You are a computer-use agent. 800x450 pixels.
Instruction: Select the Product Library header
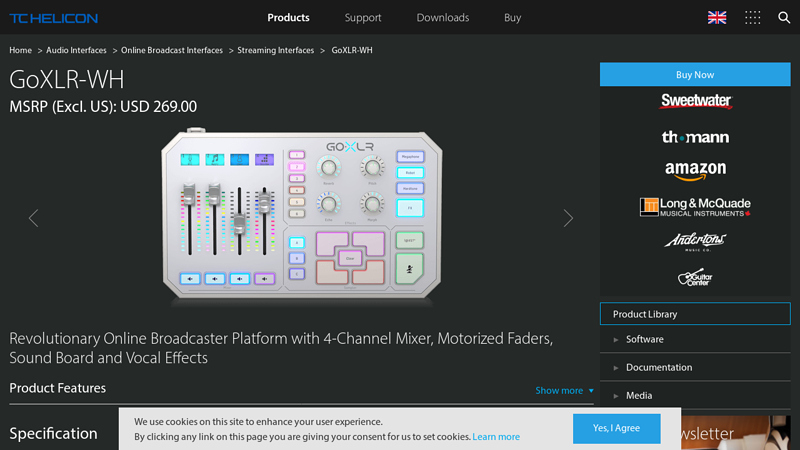[x=695, y=314]
